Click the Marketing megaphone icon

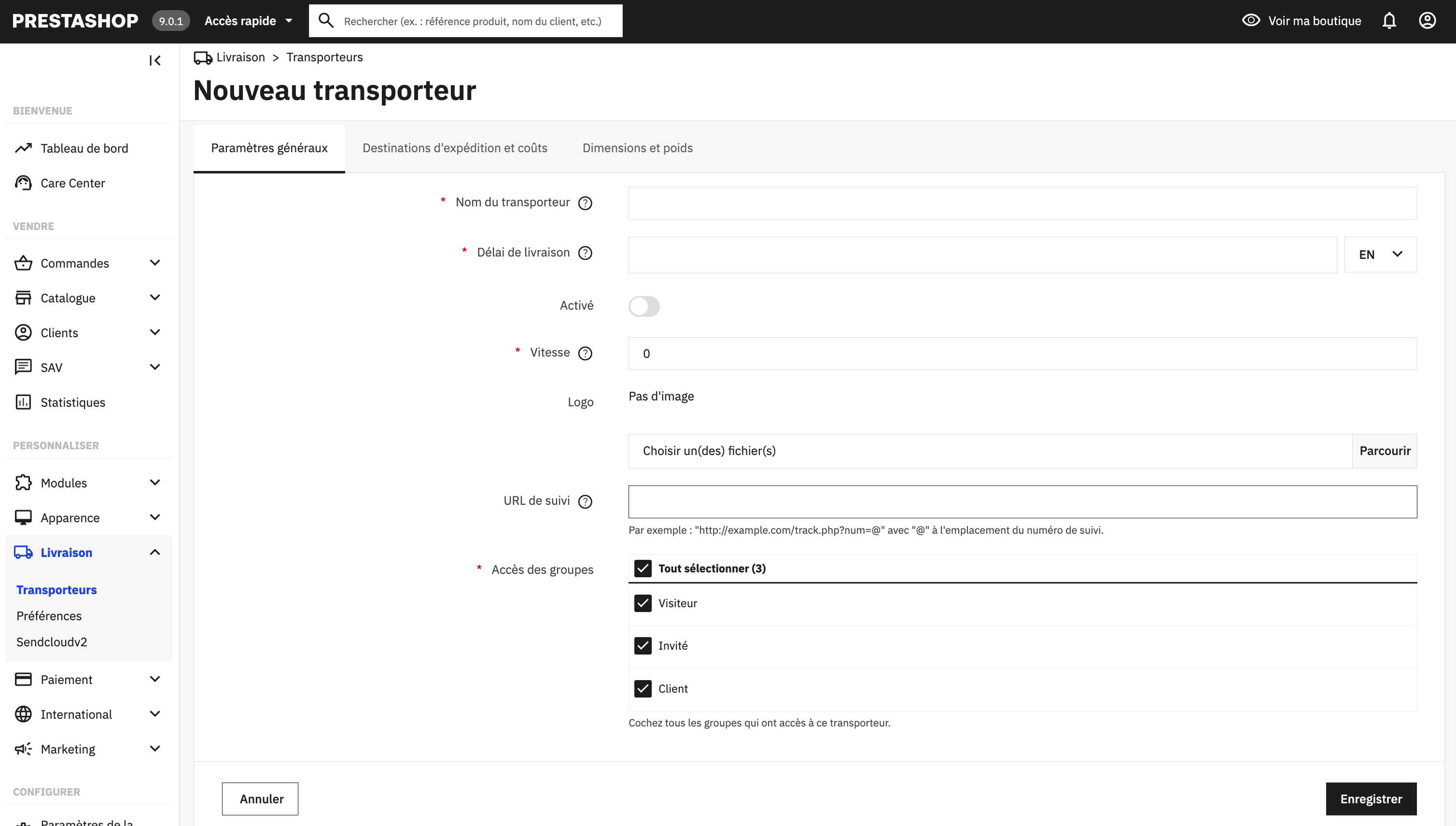coord(23,749)
